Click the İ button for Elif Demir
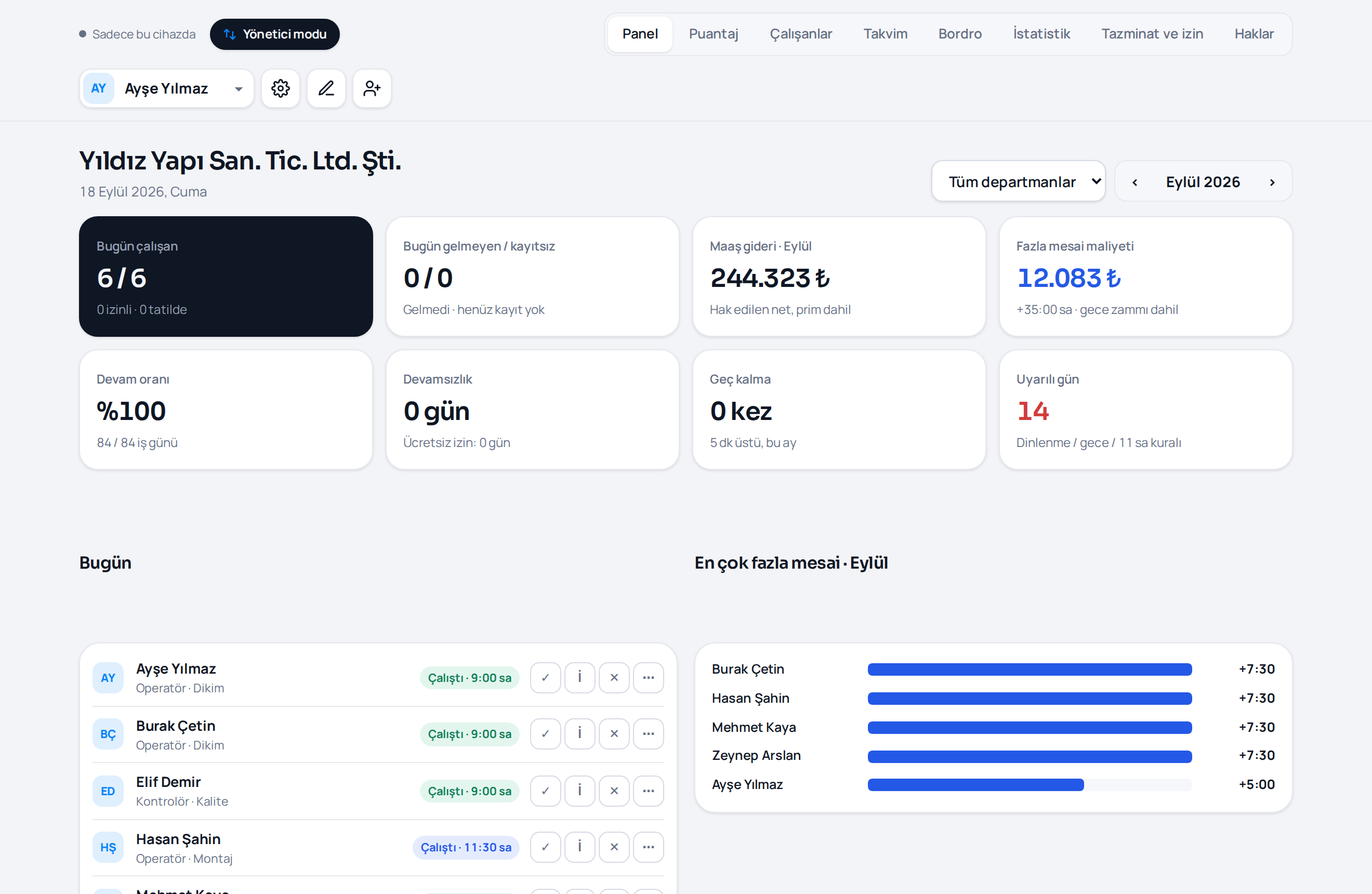The image size is (1372, 894). click(x=579, y=791)
